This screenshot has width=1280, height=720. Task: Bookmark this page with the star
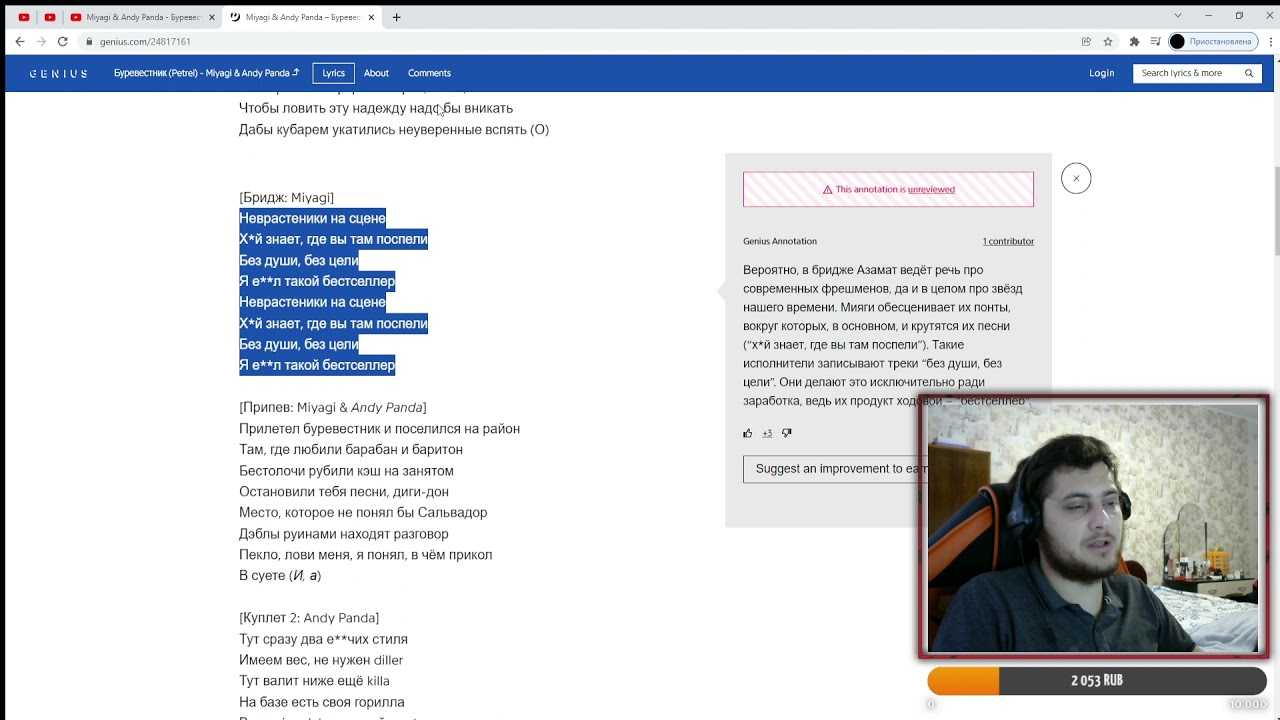coord(1108,41)
